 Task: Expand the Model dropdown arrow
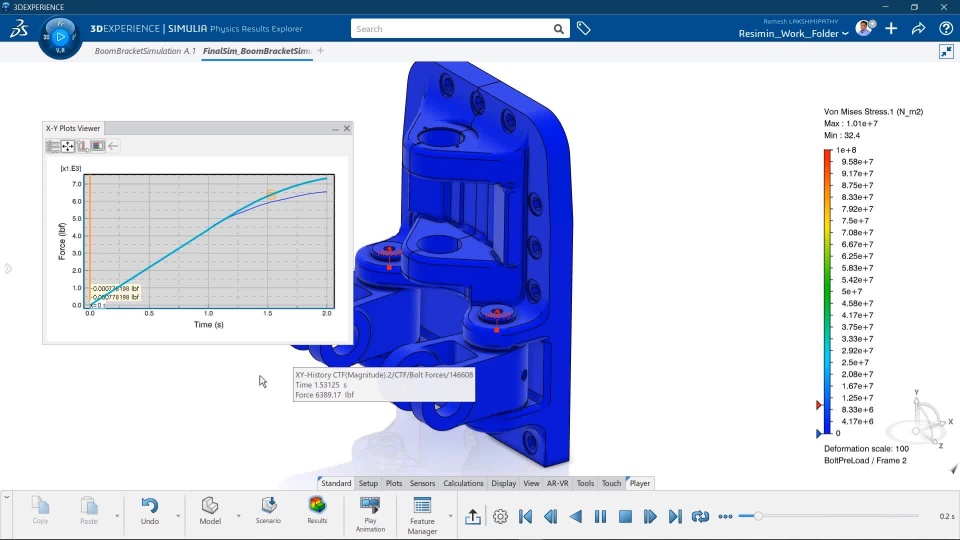click(x=238, y=516)
